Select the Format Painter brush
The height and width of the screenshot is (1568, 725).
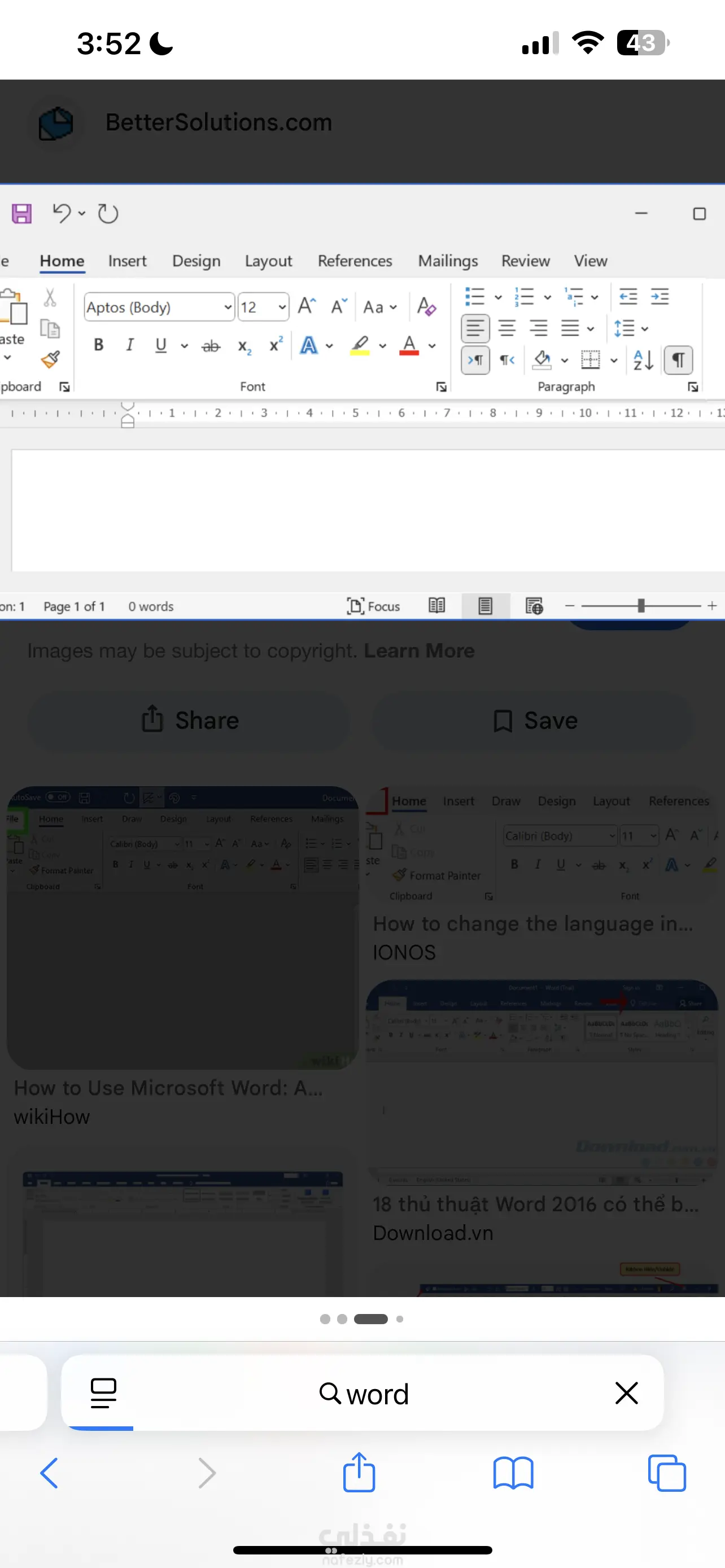coord(50,359)
